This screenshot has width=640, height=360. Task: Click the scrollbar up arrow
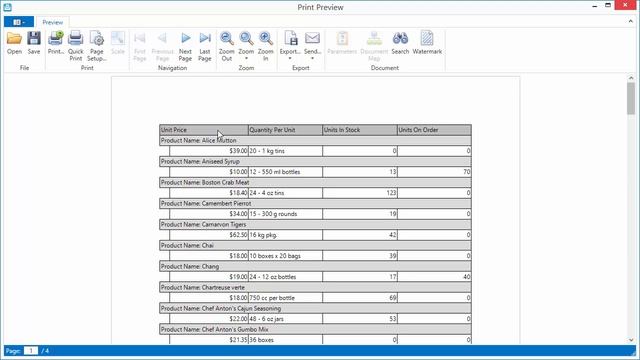(631, 78)
